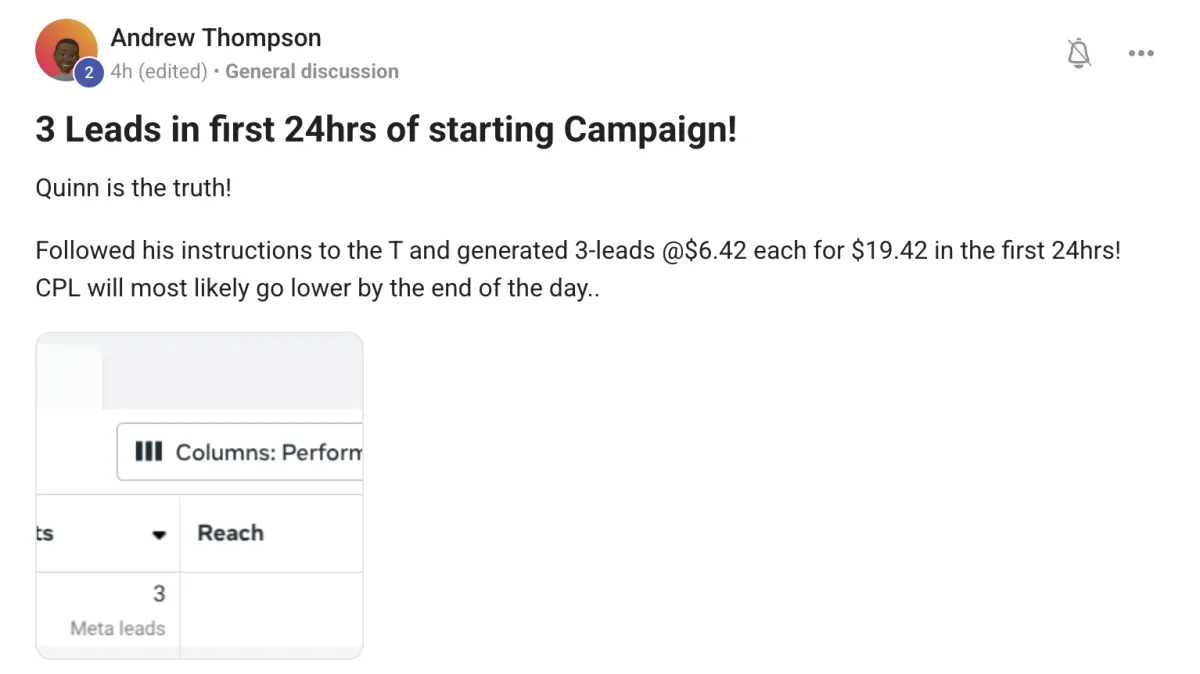Click the 'Quinn is the truth!' line
The width and height of the screenshot is (1200, 674).
133,187
